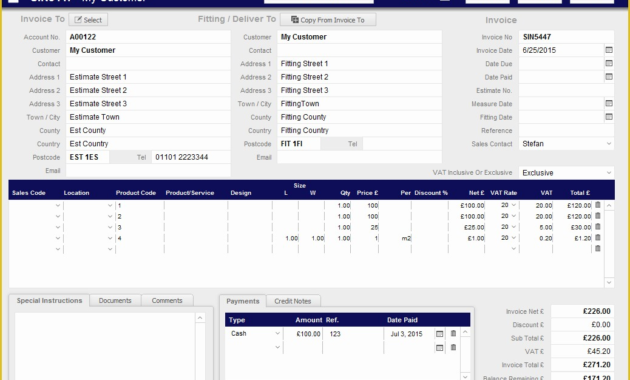This screenshot has width=630, height=380.
Task: Click the Invoice To Email field
Action: tap(148, 171)
